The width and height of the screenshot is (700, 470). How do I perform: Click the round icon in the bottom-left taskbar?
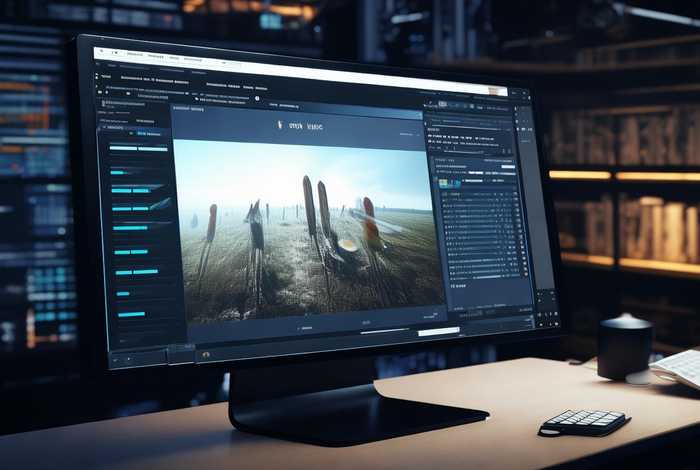pos(205,353)
